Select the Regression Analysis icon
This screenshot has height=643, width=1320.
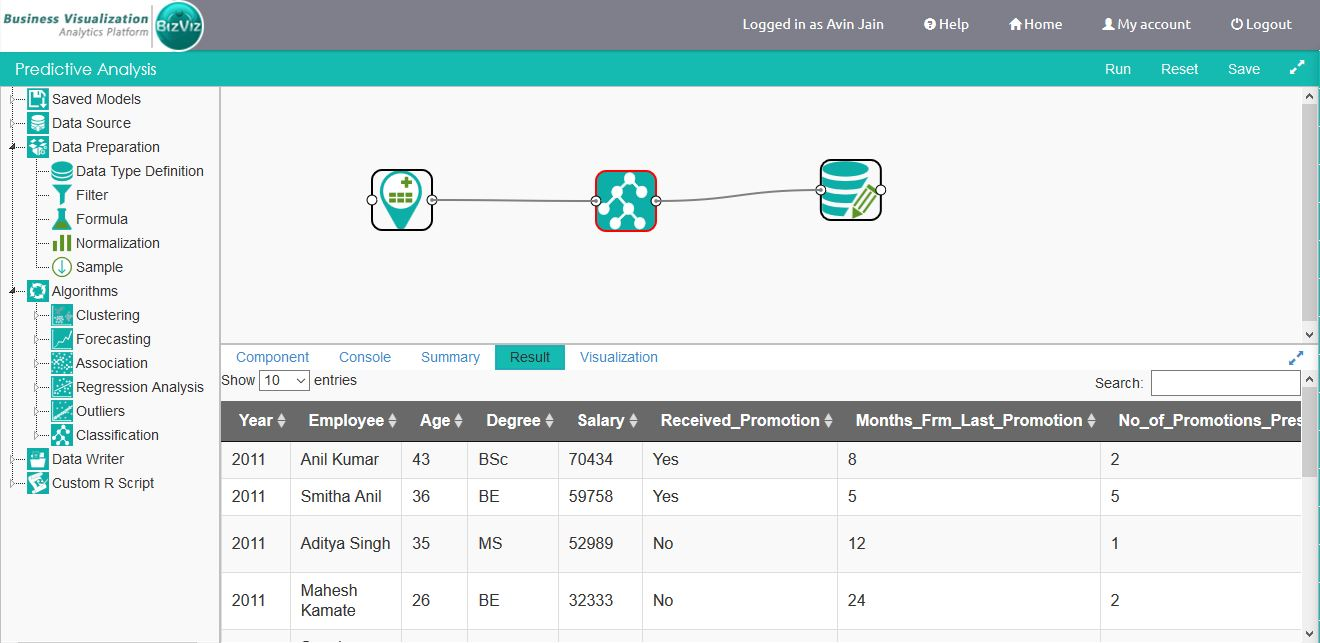pyautogui.click(x=62, y=387)
